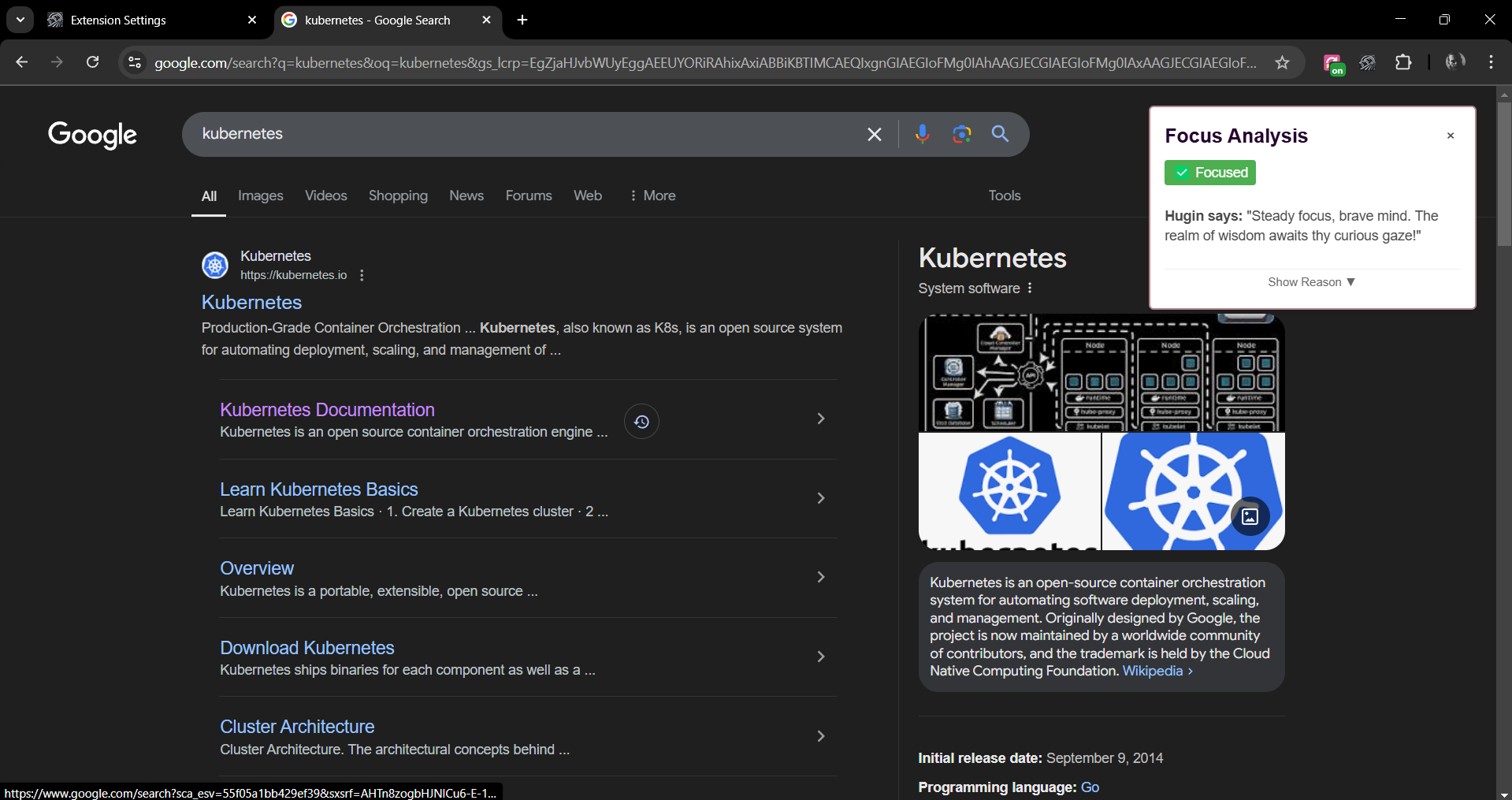Open the Overview link
Image resolution: width=1512 pixels, height=800 pixels.
(x=257, y=568)
